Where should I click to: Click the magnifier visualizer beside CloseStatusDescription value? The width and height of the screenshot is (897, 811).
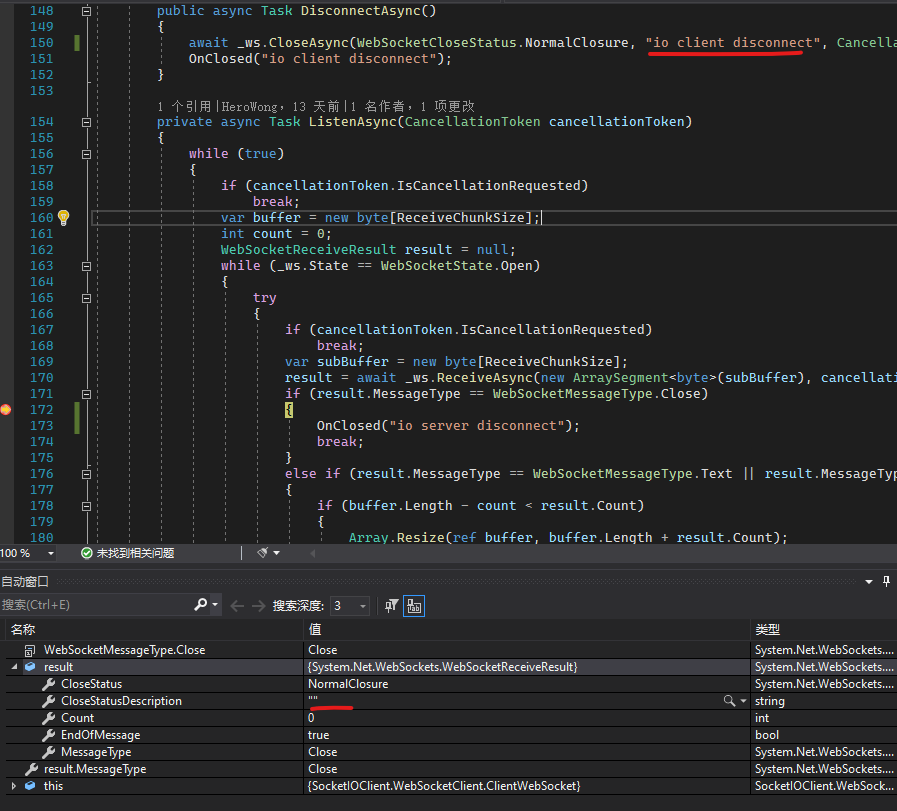pos(731,700)
